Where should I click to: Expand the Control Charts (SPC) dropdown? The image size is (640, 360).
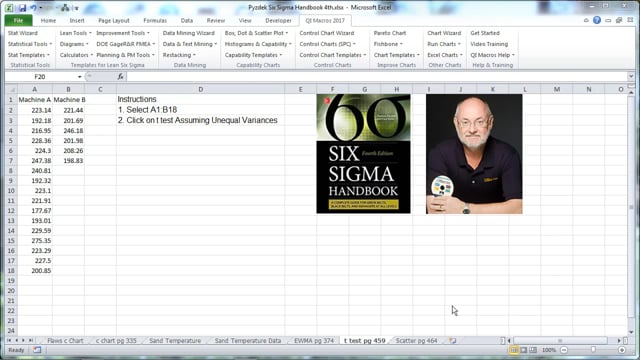[327, 44]
